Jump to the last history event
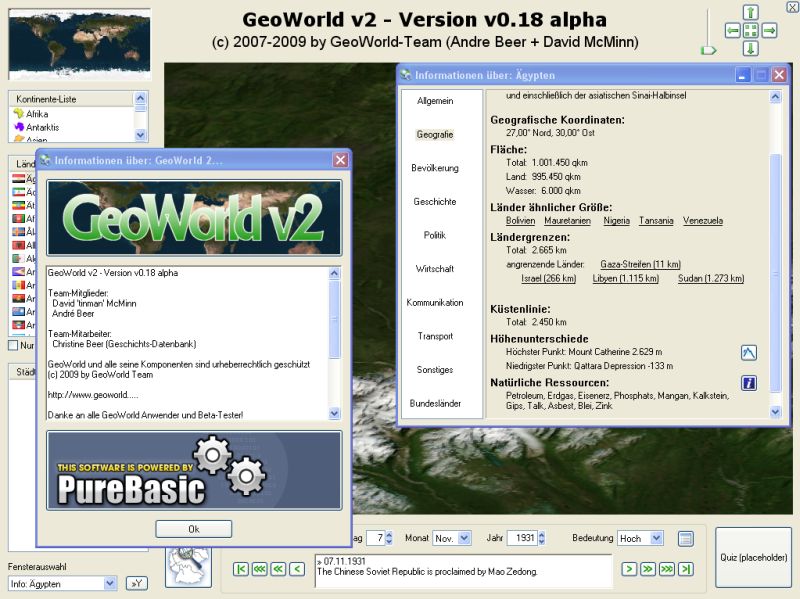Screen dimensions: 800x599 pyautogui.click(x=686, y=569)
